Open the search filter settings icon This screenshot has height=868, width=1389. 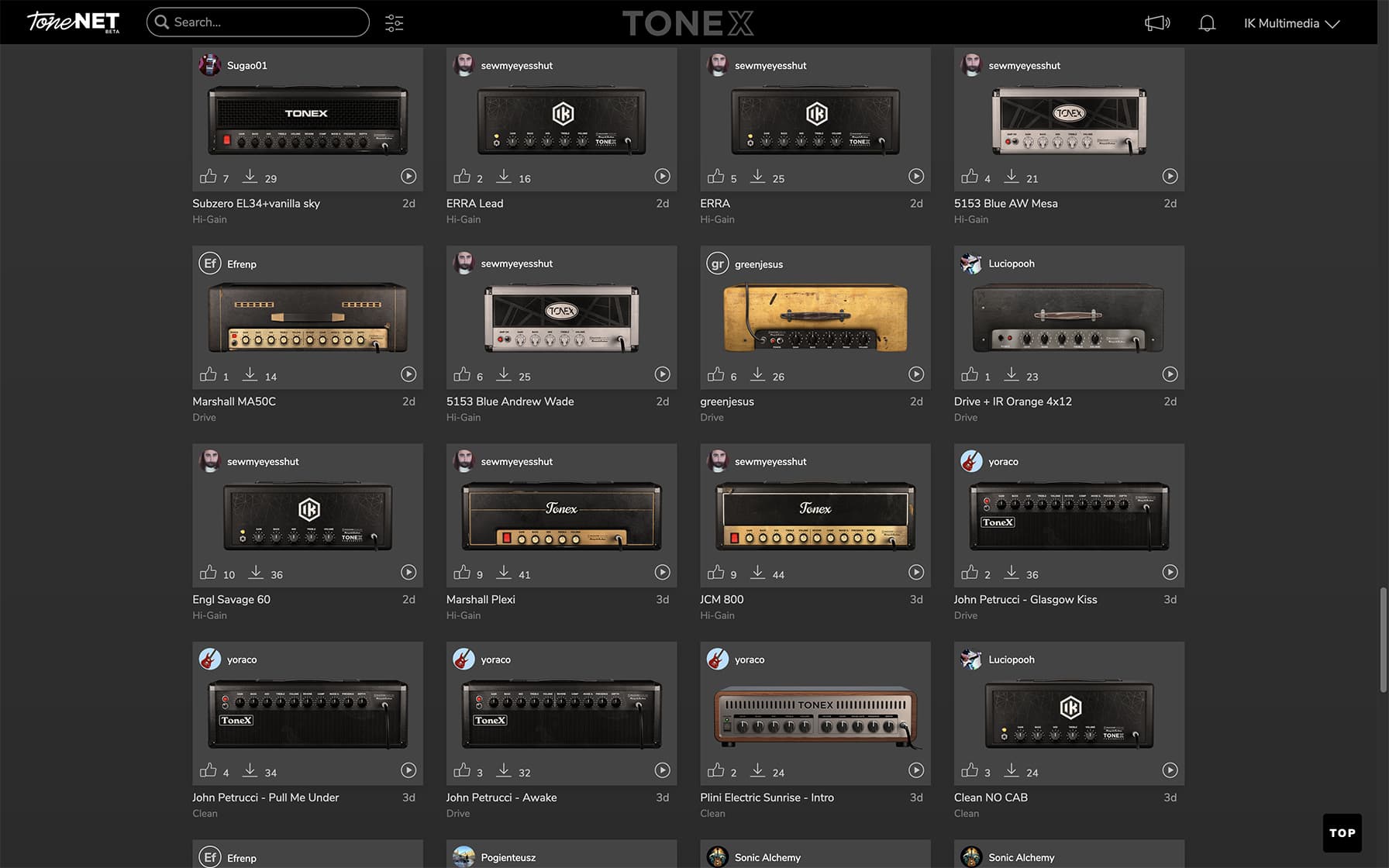(394, 22)
